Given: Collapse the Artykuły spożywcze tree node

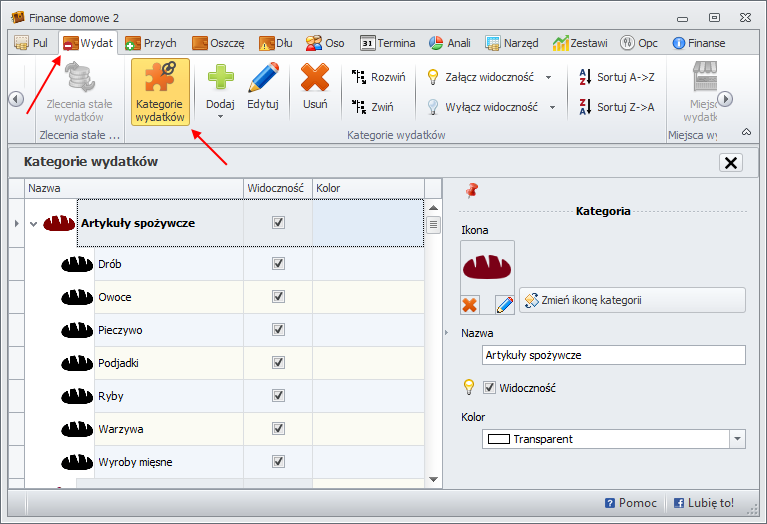Looking at the screenshot, I should click(33, 224).
